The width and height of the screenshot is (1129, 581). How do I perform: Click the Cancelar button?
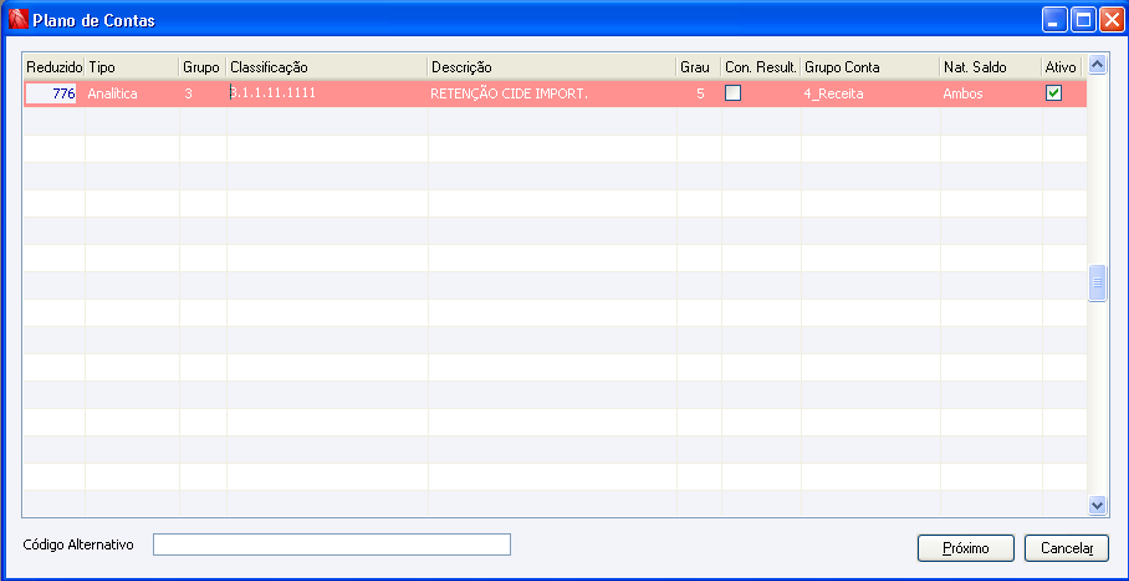1066,548
